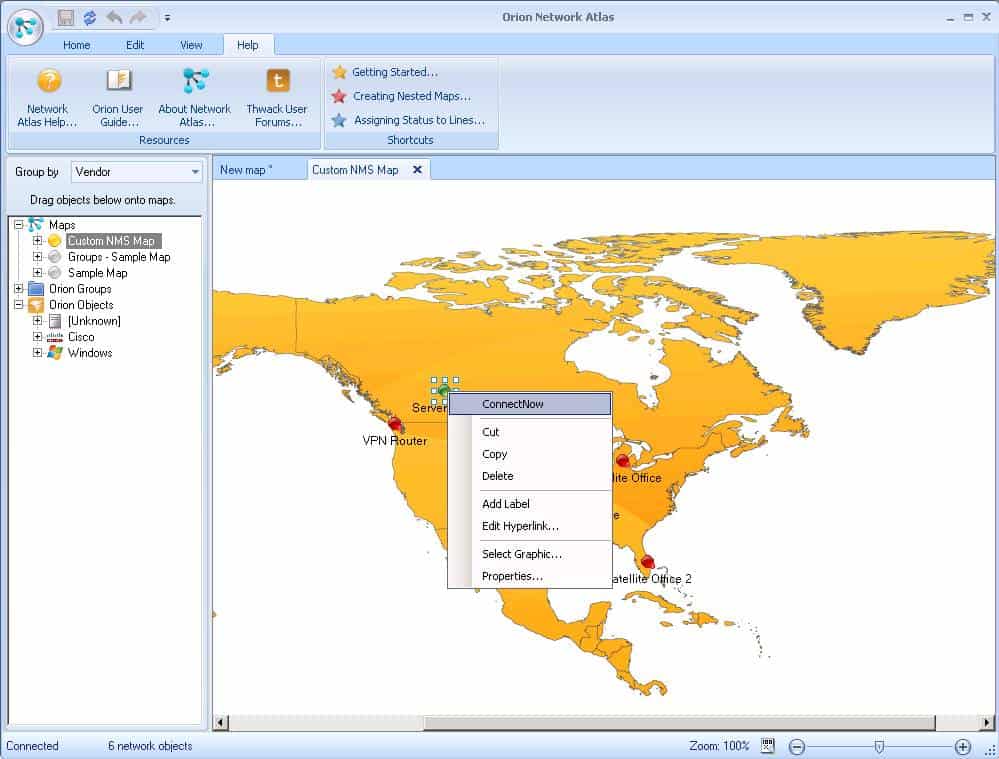Click the Orion Groups folder icon

36,289
